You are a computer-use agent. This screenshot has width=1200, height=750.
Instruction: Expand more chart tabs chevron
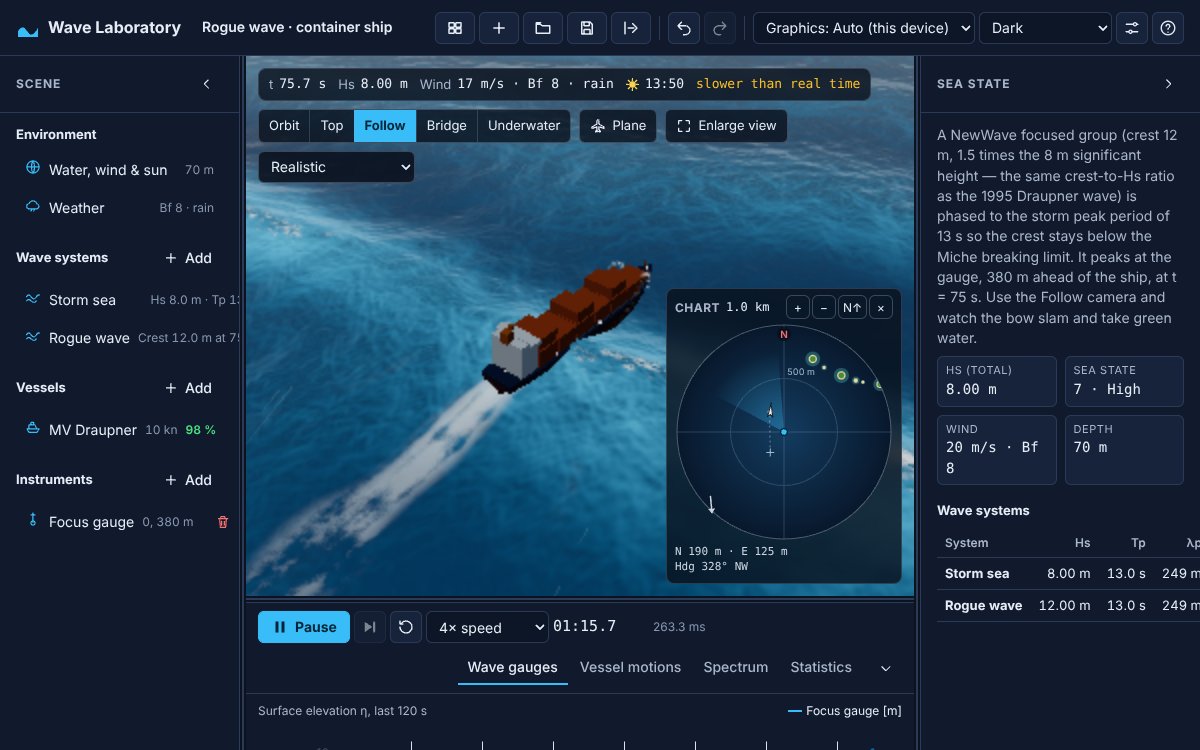(885, 668)
